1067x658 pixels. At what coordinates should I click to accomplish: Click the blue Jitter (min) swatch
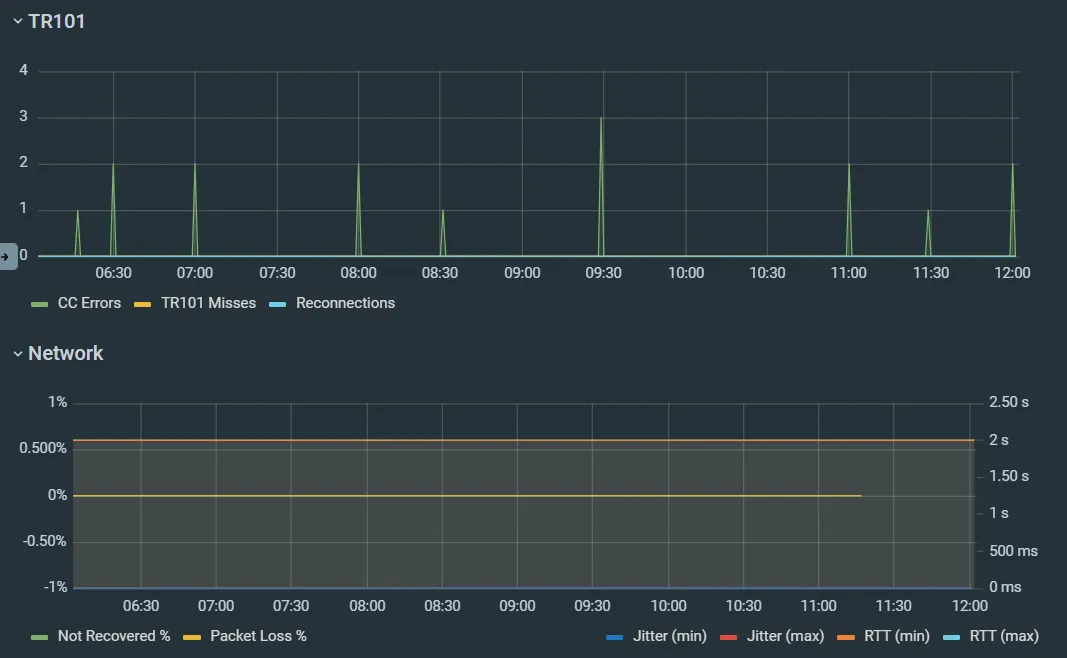click(614, 637)
